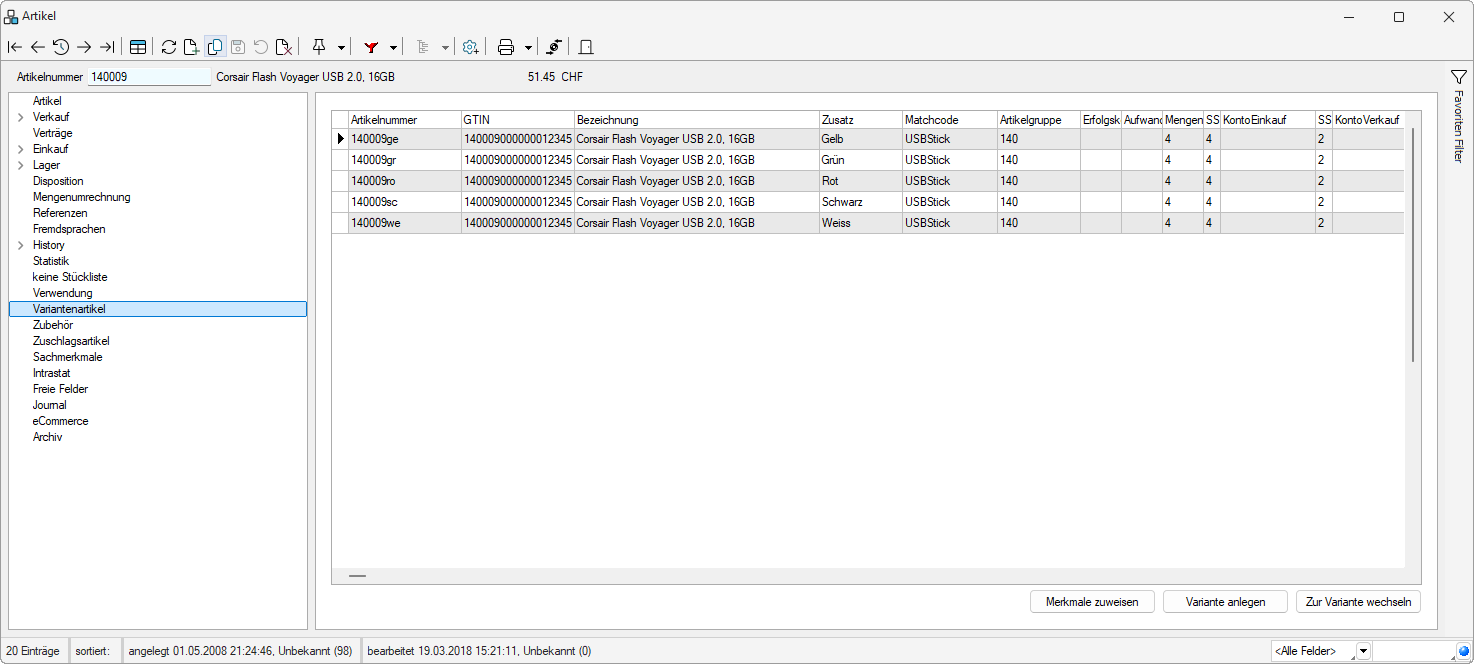The image size is (1474, 664).
Task: Open Freie Felder in the tree
Action: 60,389
